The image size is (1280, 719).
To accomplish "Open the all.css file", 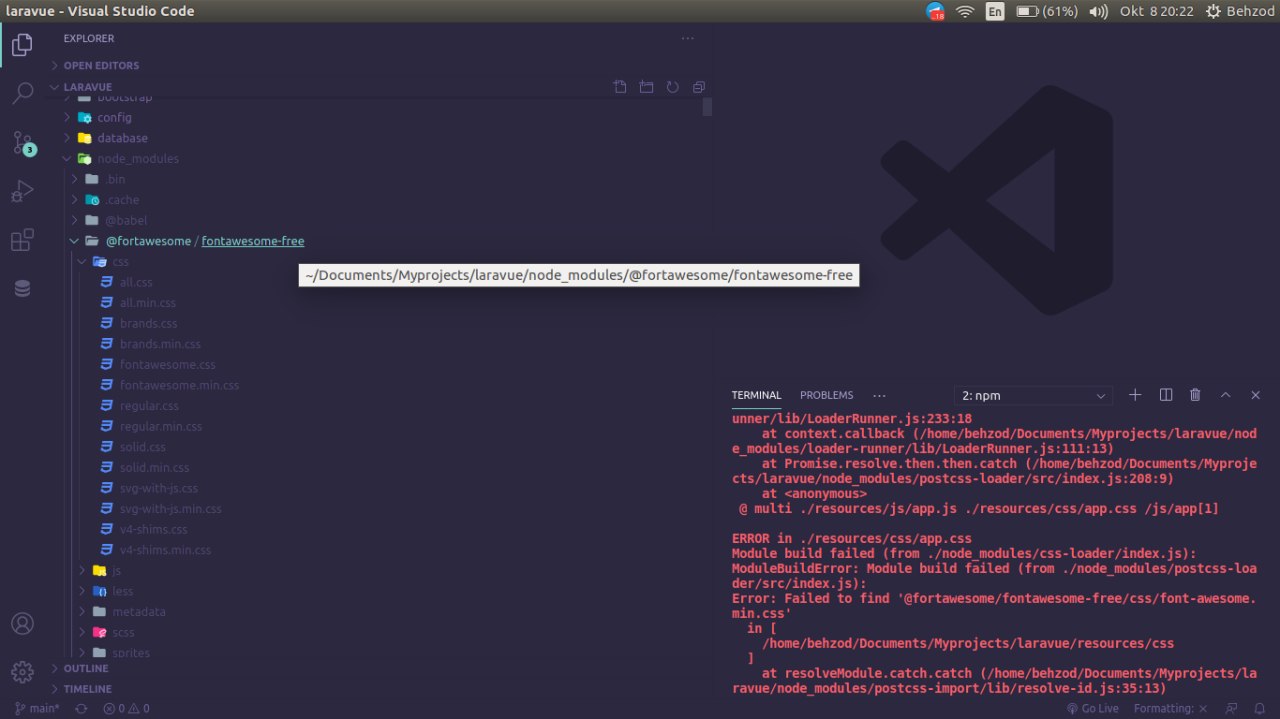I will pos(136,282).
